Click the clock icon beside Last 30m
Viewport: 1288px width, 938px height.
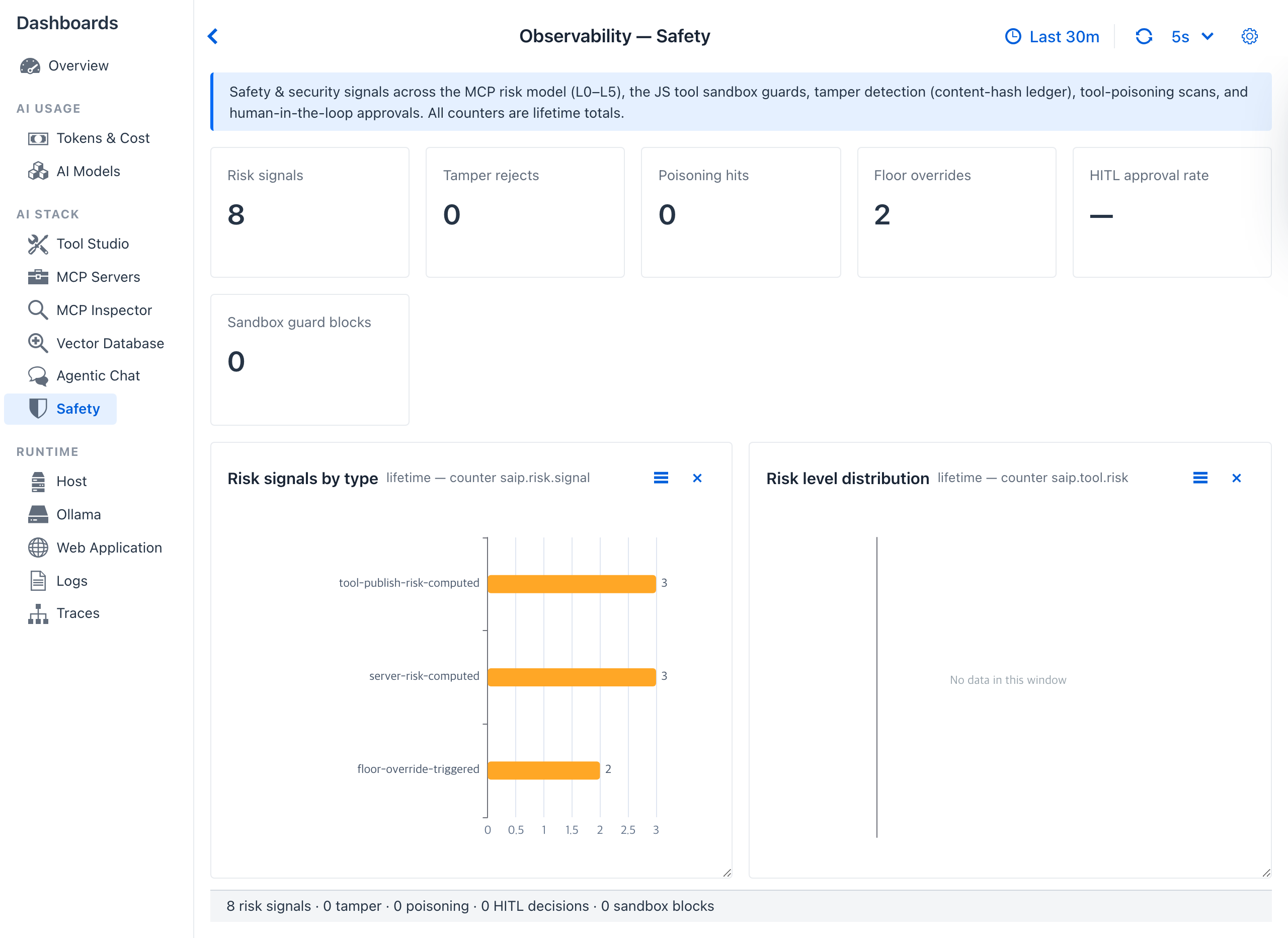click(1013, 36)
